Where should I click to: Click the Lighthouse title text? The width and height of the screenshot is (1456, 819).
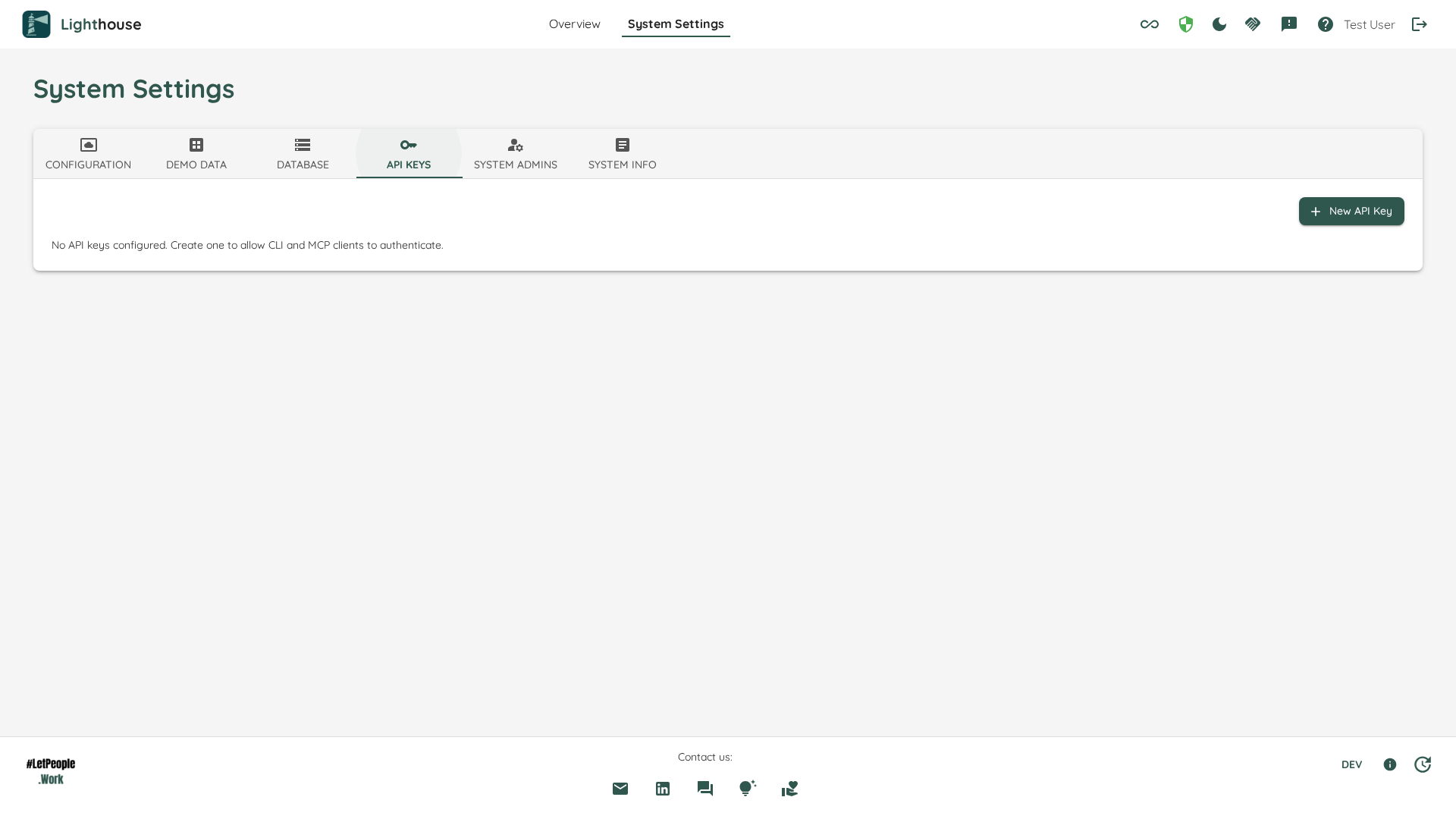101,24
